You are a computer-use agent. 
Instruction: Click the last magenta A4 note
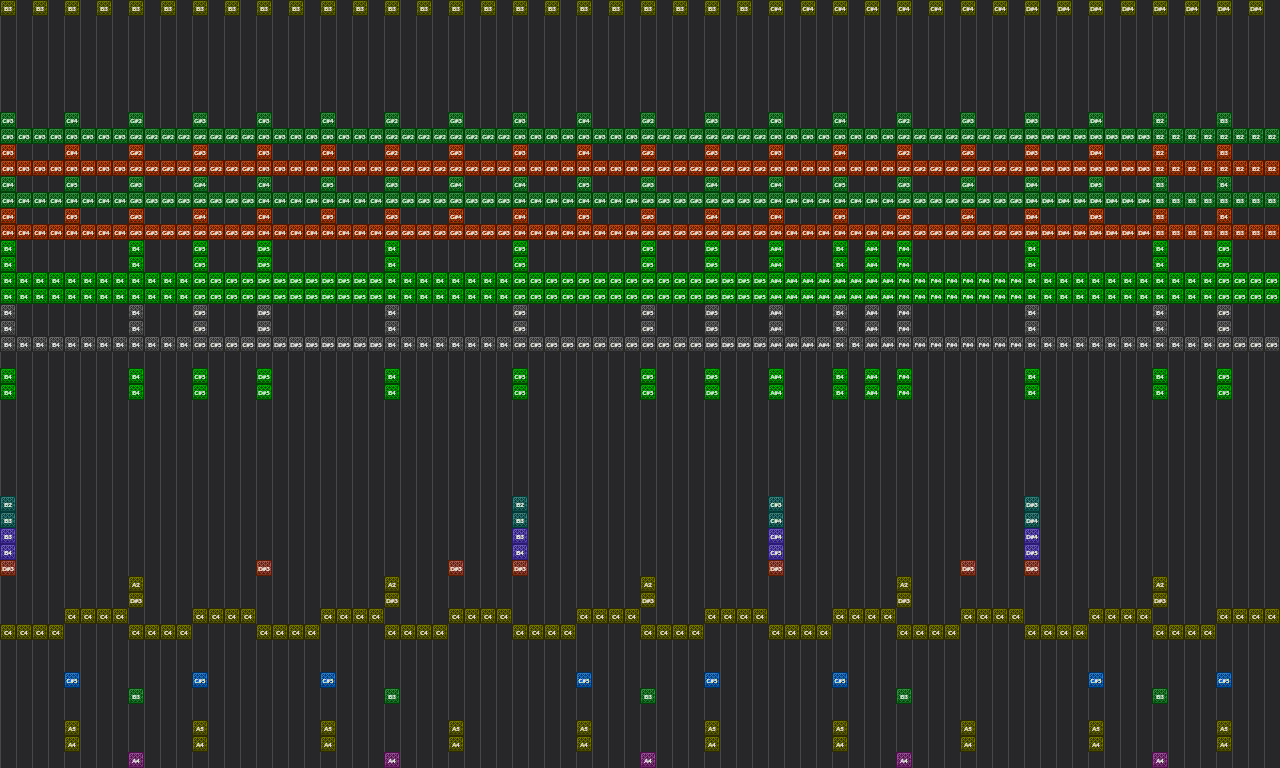(x=1160, y=760)
